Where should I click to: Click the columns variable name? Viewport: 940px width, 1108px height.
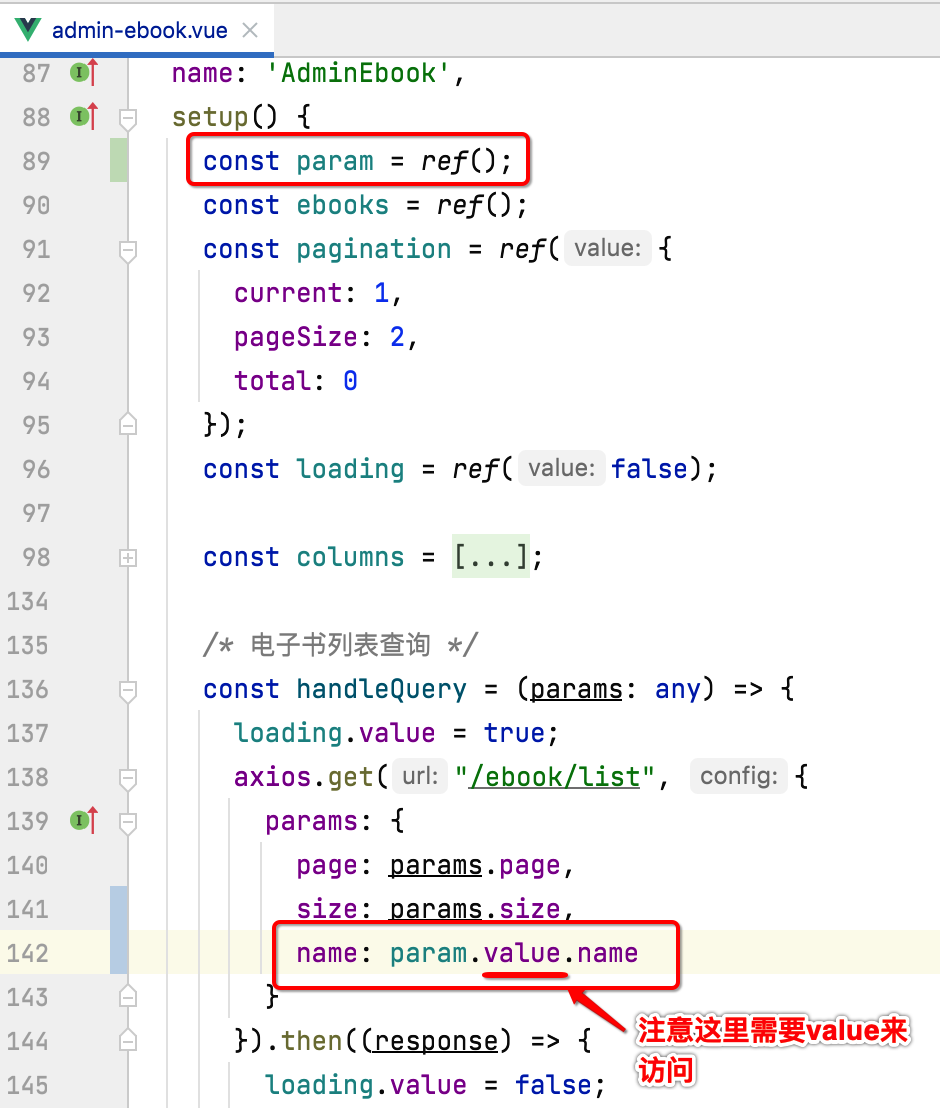click(x=350, y=557)
